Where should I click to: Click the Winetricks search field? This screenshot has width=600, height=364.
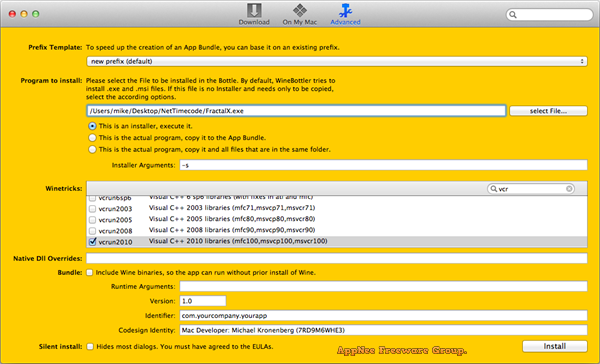(531, 189)
